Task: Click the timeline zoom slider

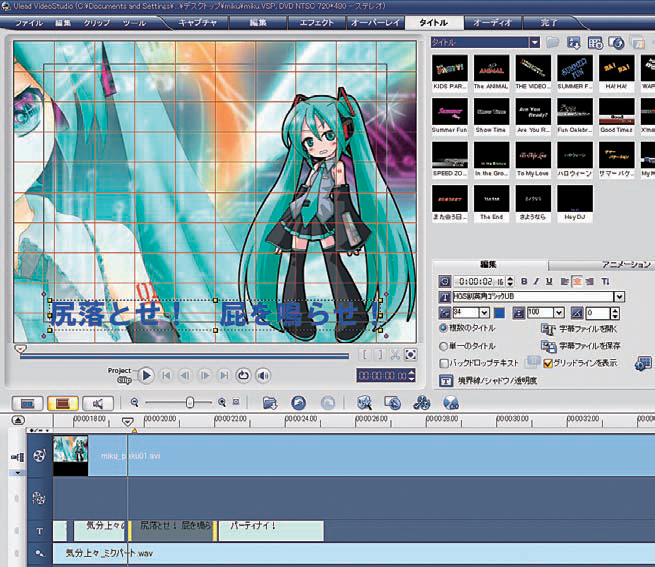Action: 190,402
